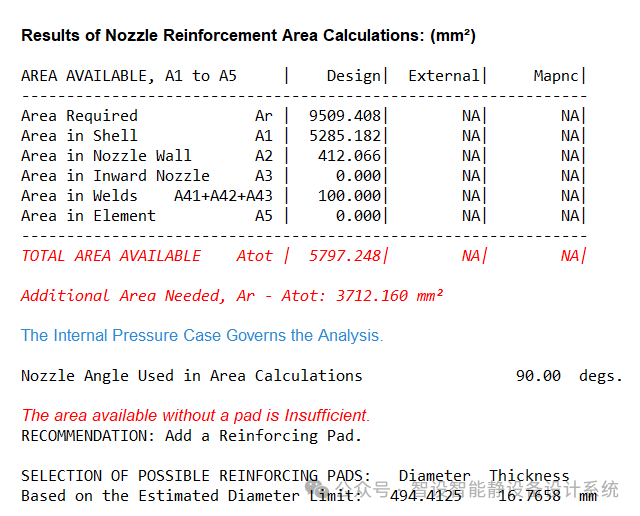Click the Nozzle Wall value 412.066
The width and height of the screenshot is (640, 516).
point(349,156)
